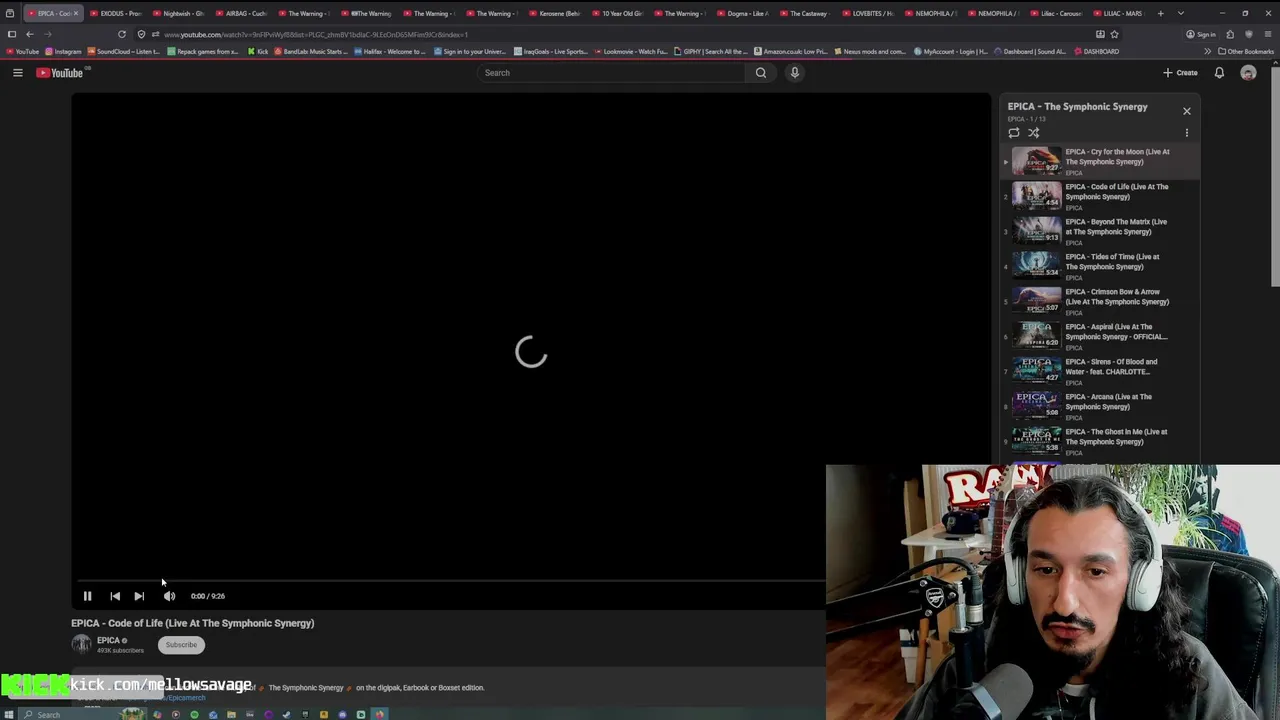Open the browser application menu
The height and width of the screenshot is (720, 1280).
pyautogui.click(x=1267, y=34)
